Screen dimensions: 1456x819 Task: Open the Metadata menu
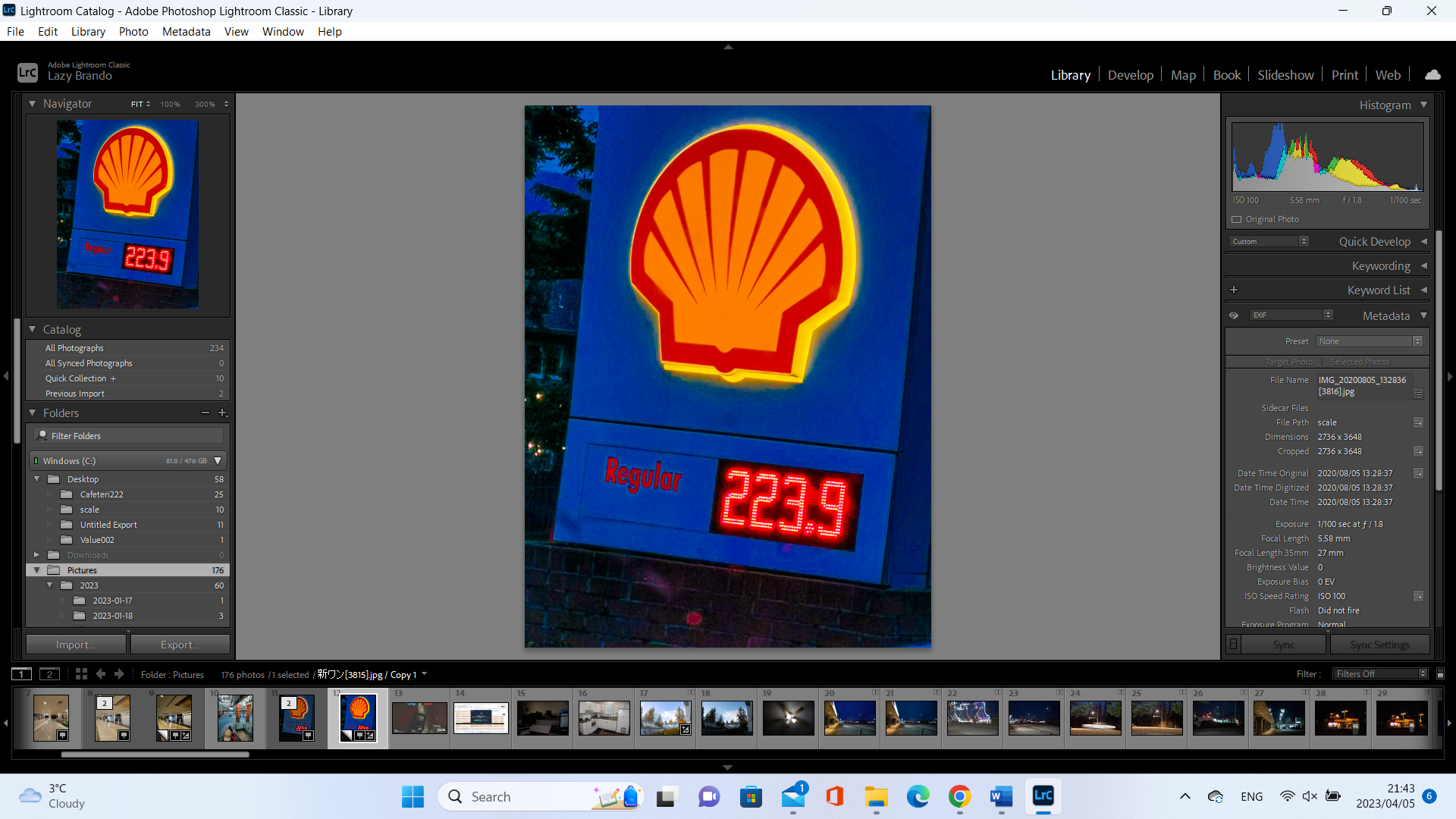click(186, 32)
